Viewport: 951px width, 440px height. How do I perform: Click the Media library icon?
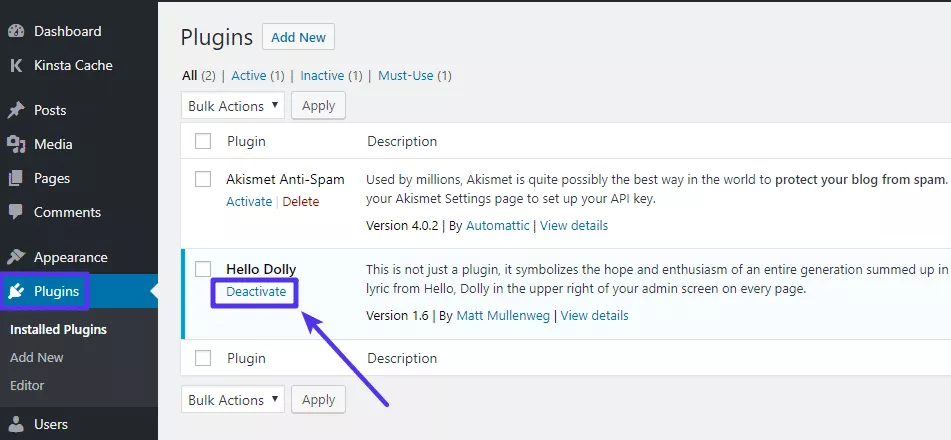click(x=16, y=144)
